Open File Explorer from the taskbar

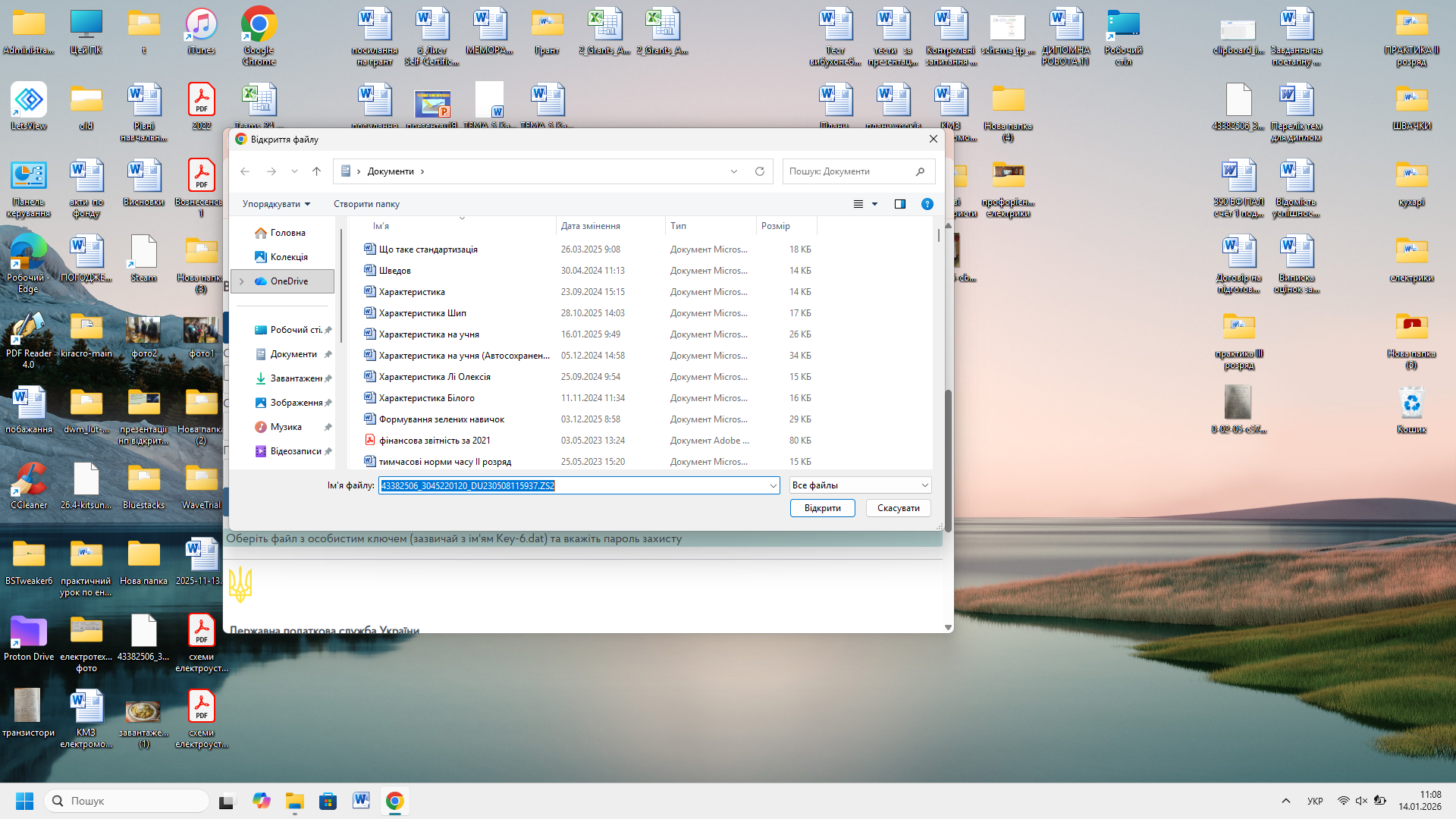[x=294, y=801]
